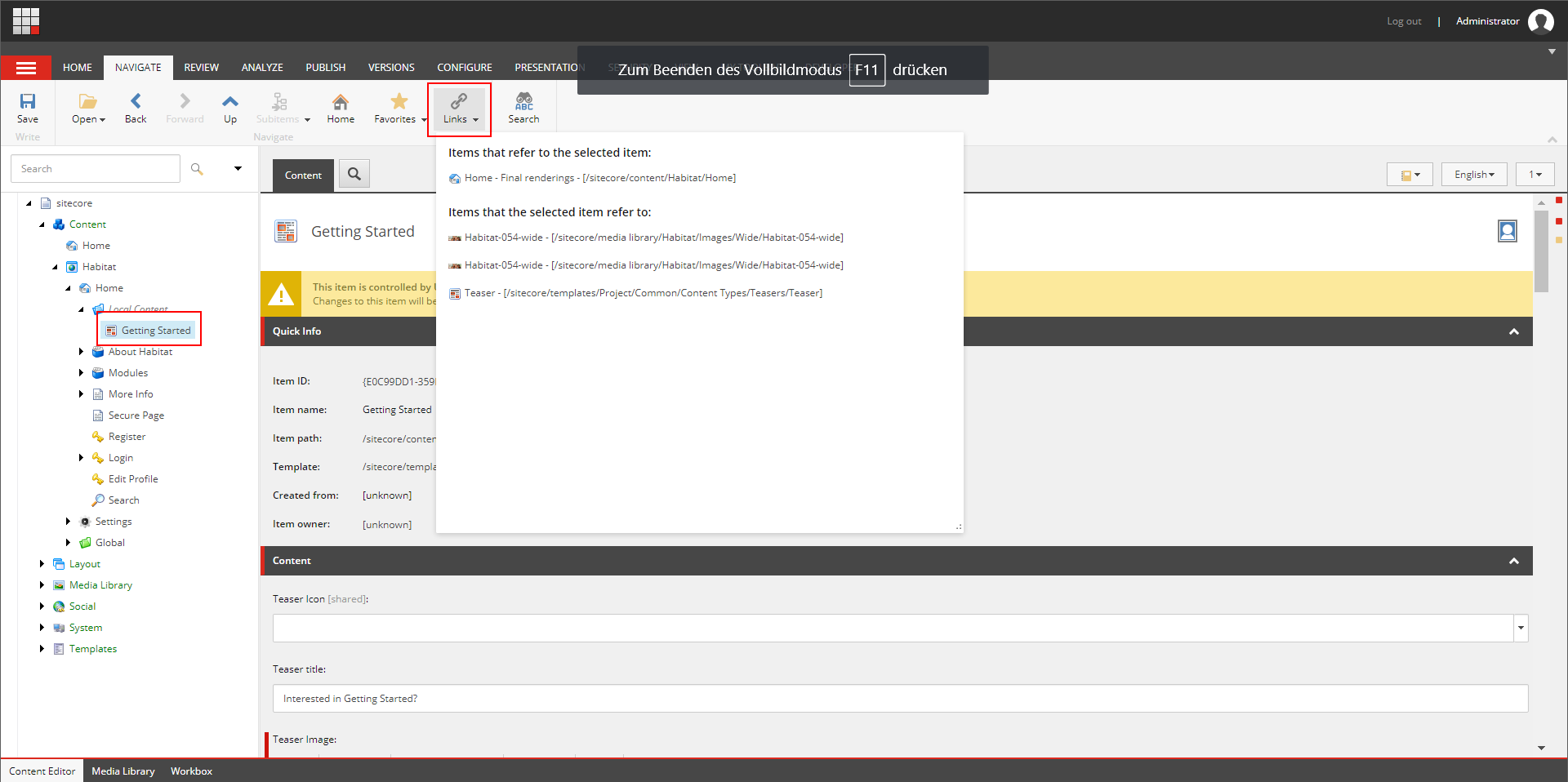Open the Favorites dropdown arrow
Screen dimensions: 1568x782
(x=424, y=120)
